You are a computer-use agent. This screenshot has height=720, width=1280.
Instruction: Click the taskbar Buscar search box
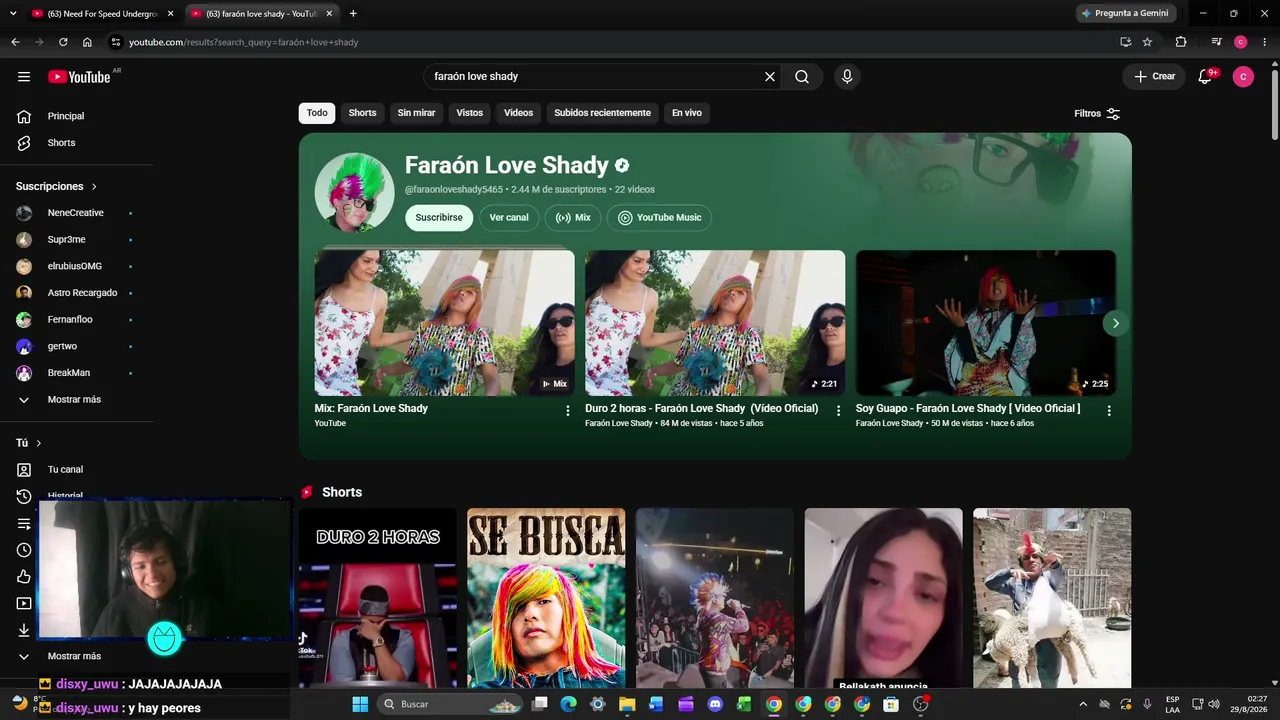point(452,704)
